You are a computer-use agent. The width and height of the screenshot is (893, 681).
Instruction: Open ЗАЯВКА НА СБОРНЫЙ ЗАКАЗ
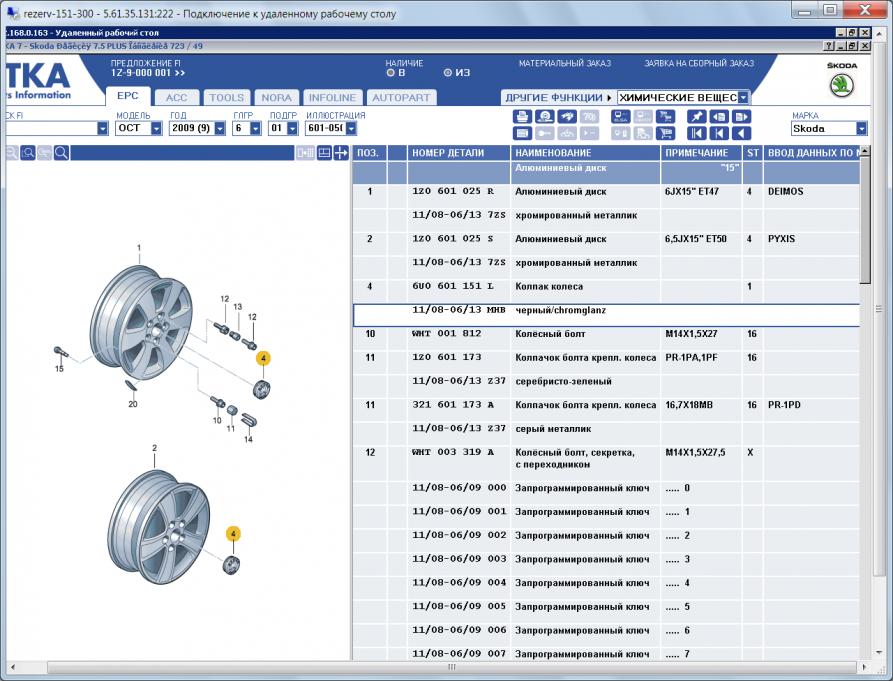(x=699, y=63)
